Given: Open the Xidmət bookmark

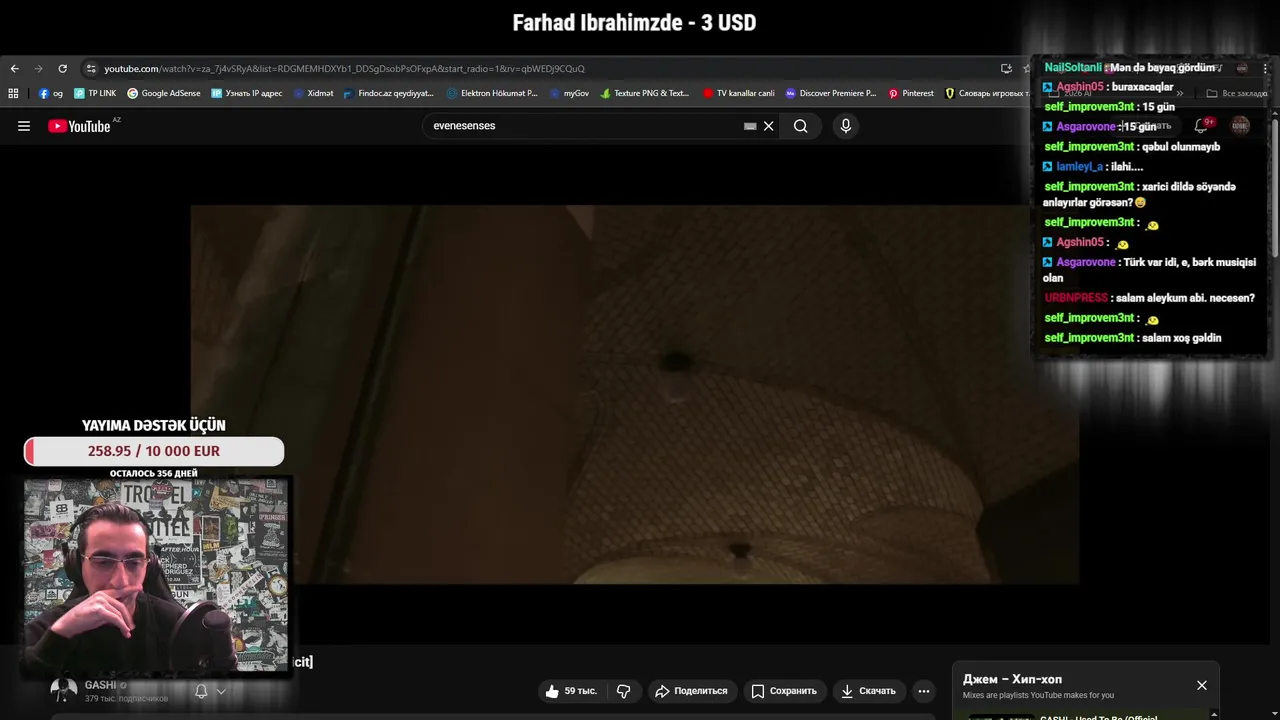Looking at the screenshot, I should 313,93.
